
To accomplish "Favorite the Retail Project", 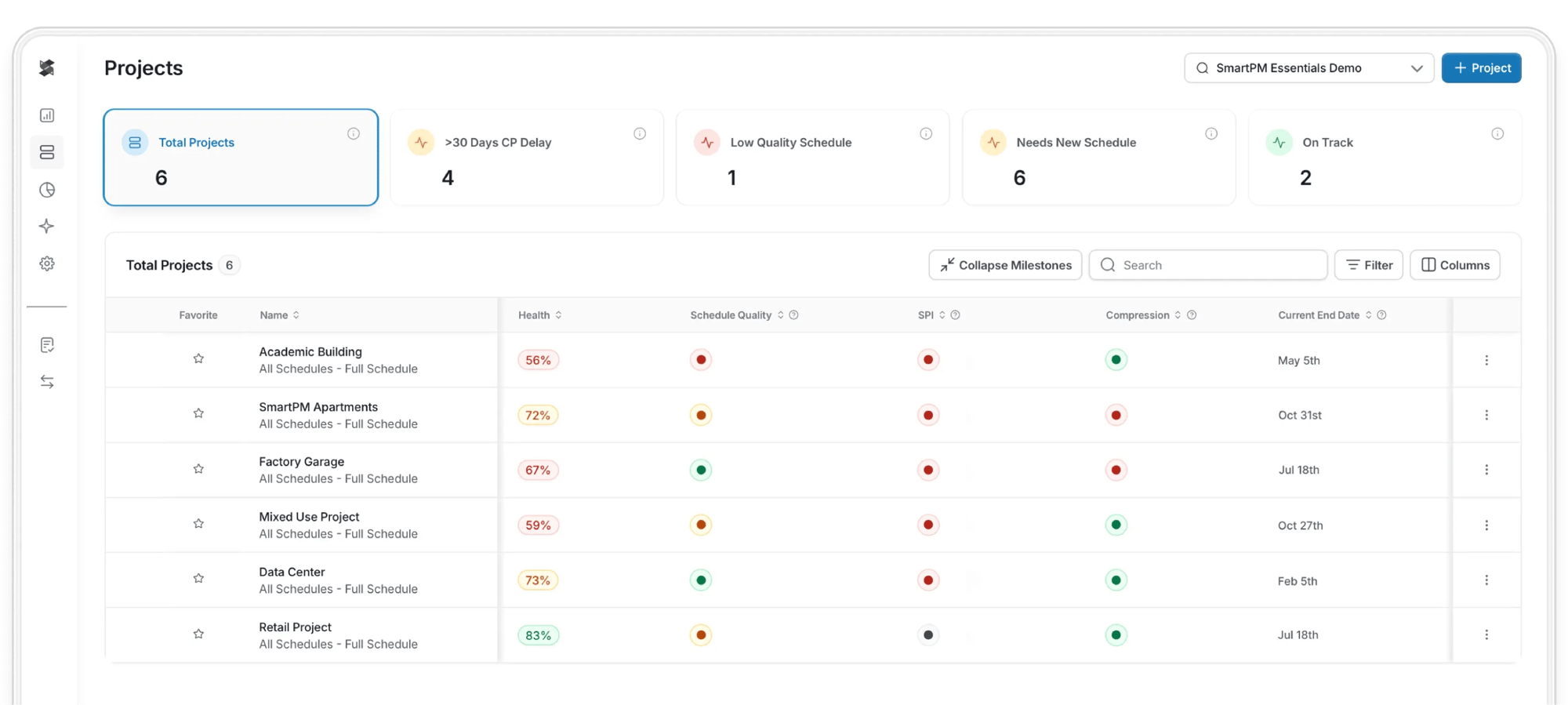I will 198,634.
